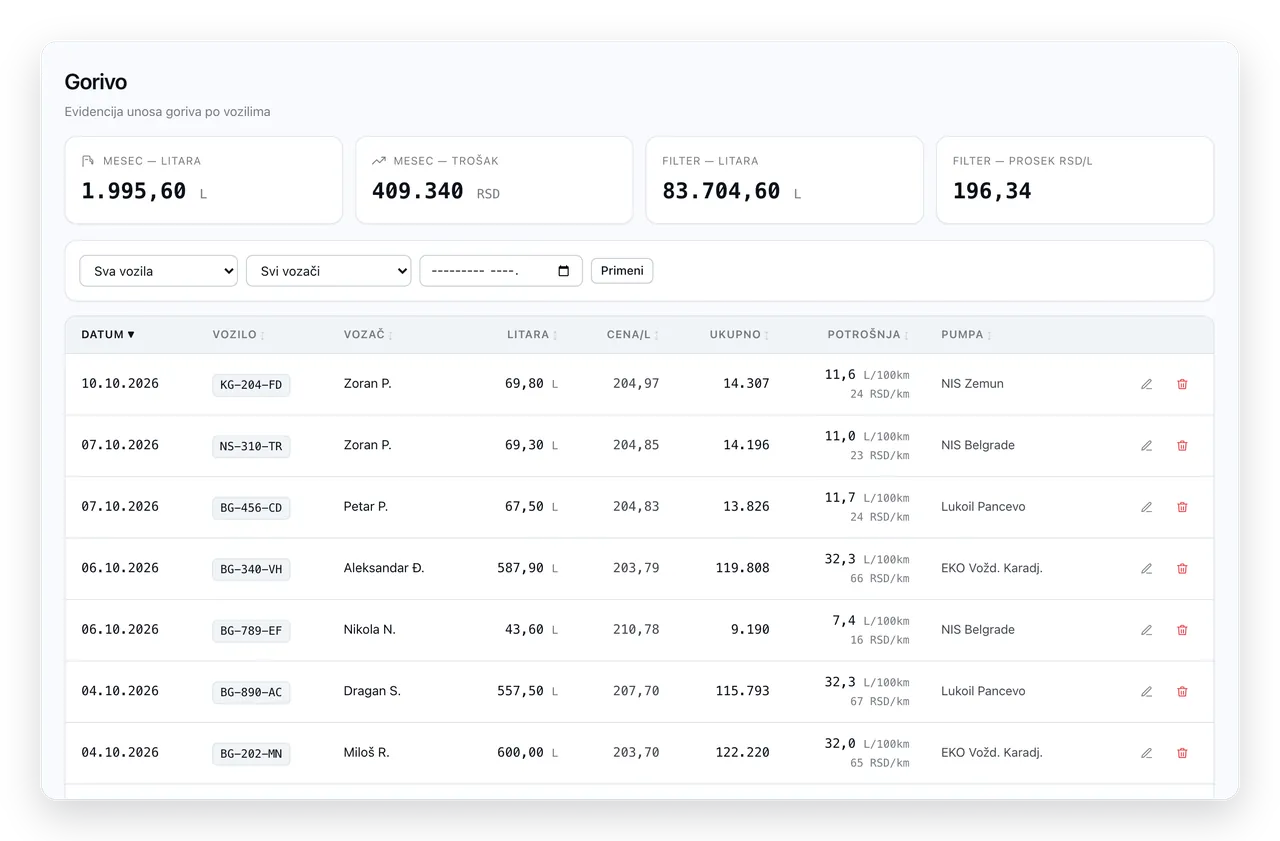Click the MESEC — TROŠAK summary card
Viewport: 1280px width, 841px height.
pyautogui.click(x=494, y=180)
